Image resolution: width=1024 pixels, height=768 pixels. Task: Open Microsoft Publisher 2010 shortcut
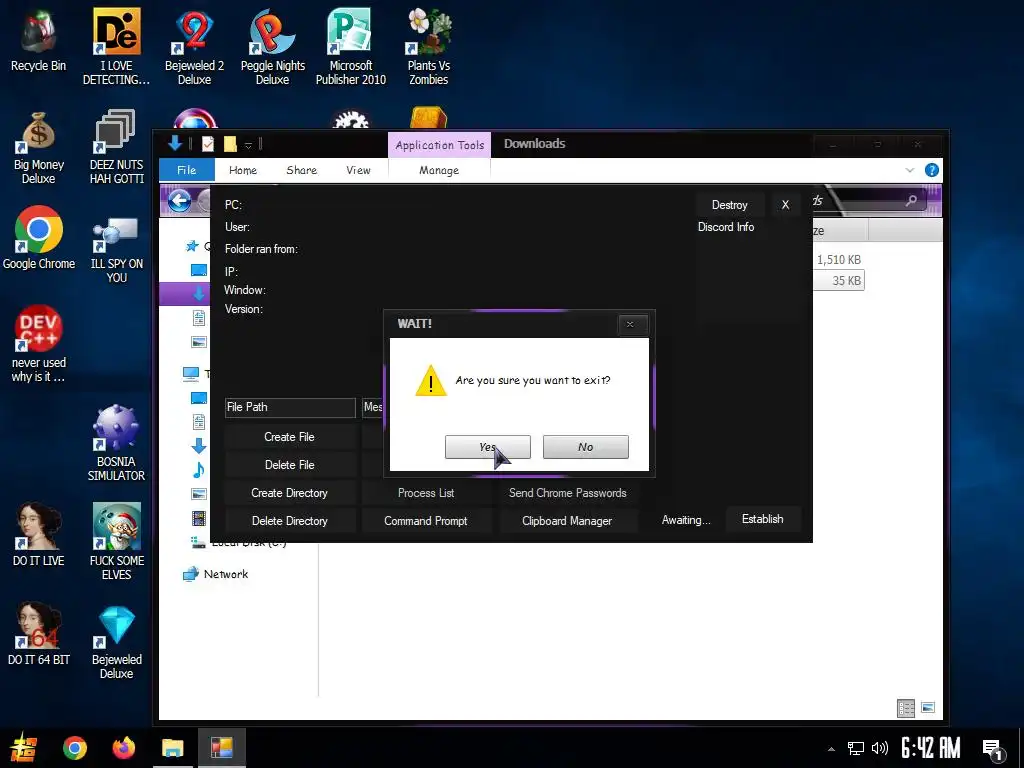pos(351,47)
